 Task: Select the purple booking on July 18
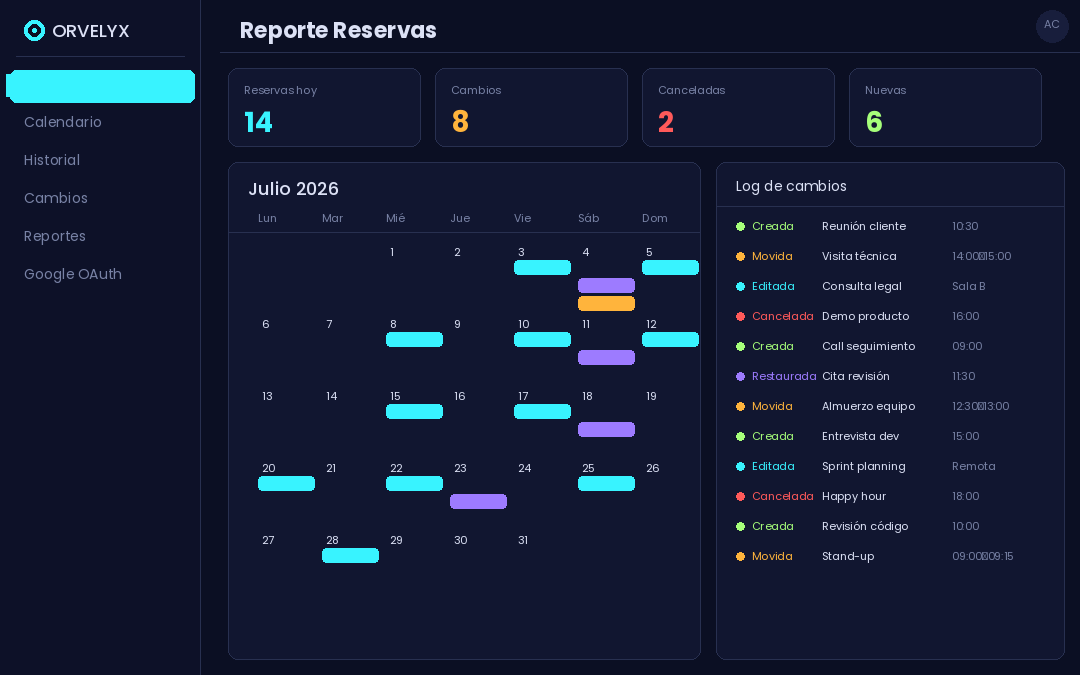pyautogui.click(x=606, y=429)
